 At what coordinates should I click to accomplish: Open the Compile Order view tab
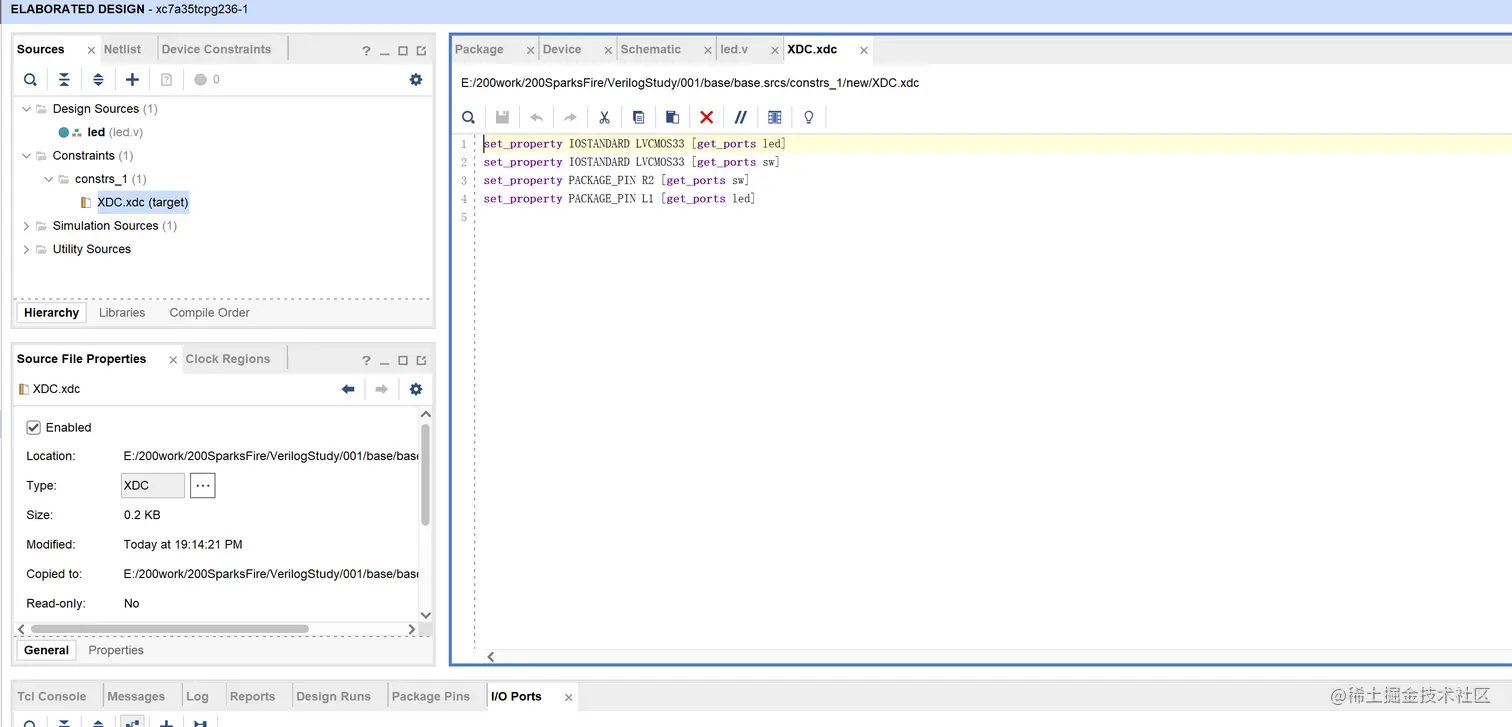point(209,313)
